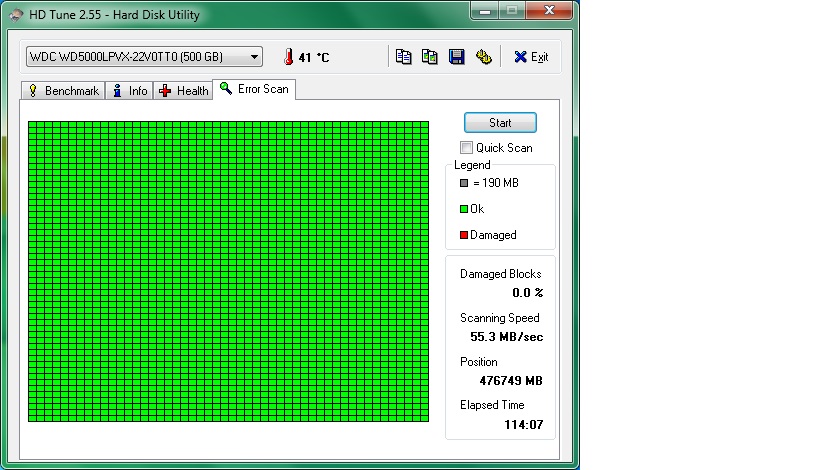Enable the Quick Scan checkbox
The height and width of the screenshot is (470, 819).
pyautogui.click(x=466, y=148)
